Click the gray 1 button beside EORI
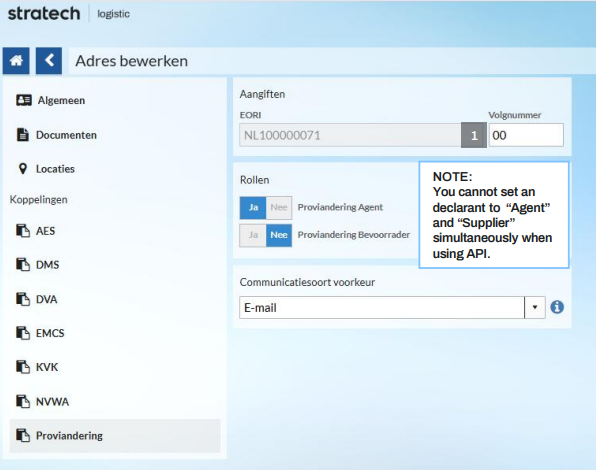The height and width of the screenshot is (470, 596). click(474, 135)
